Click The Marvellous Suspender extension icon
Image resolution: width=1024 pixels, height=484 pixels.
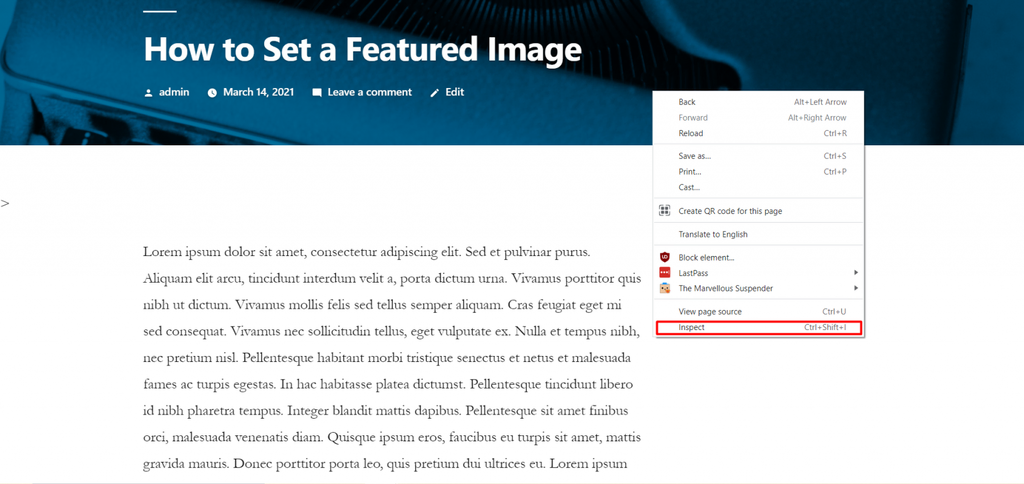[x=664, y=288]
